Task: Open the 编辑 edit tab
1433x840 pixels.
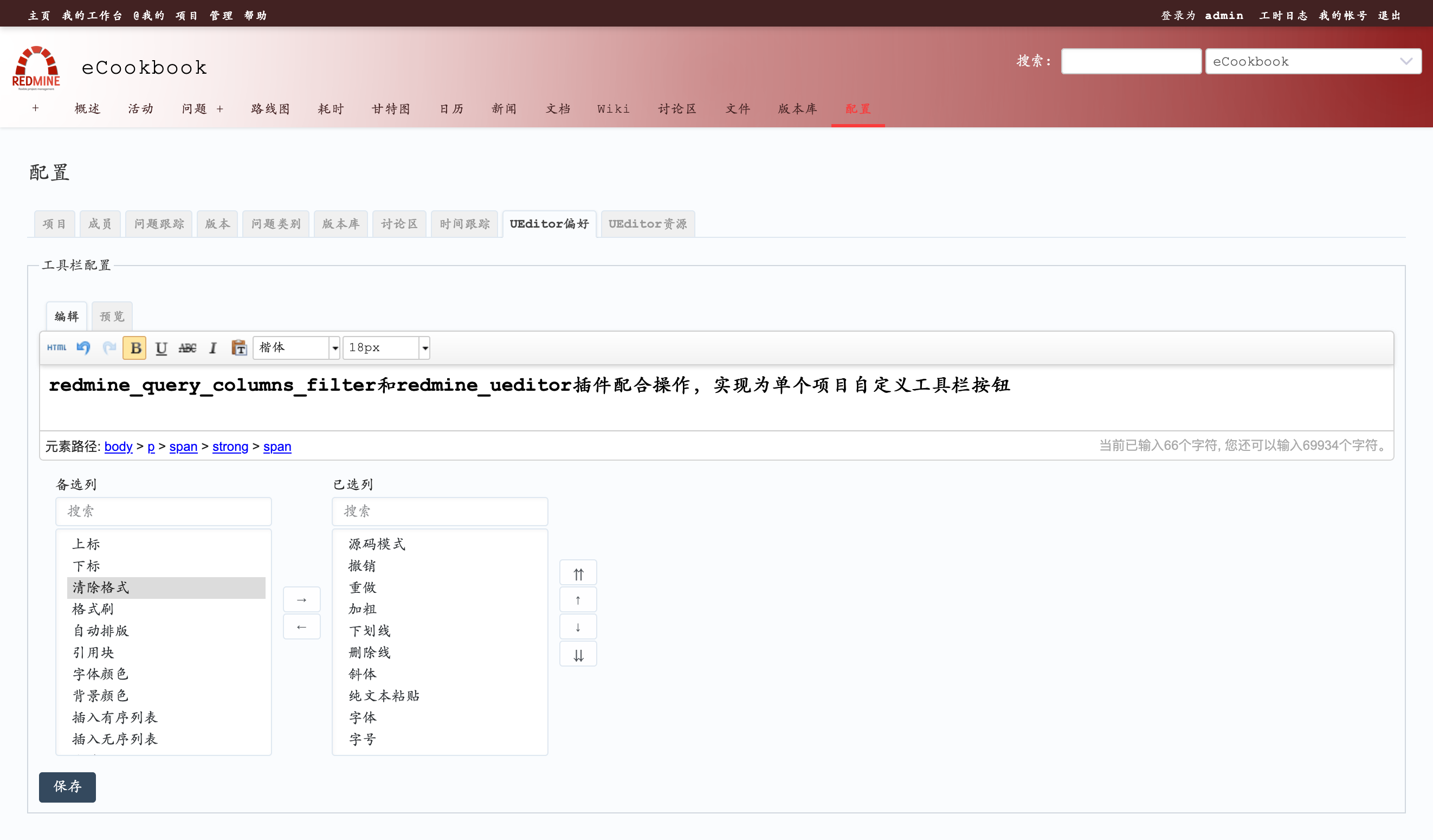Action: pos(67,316)
